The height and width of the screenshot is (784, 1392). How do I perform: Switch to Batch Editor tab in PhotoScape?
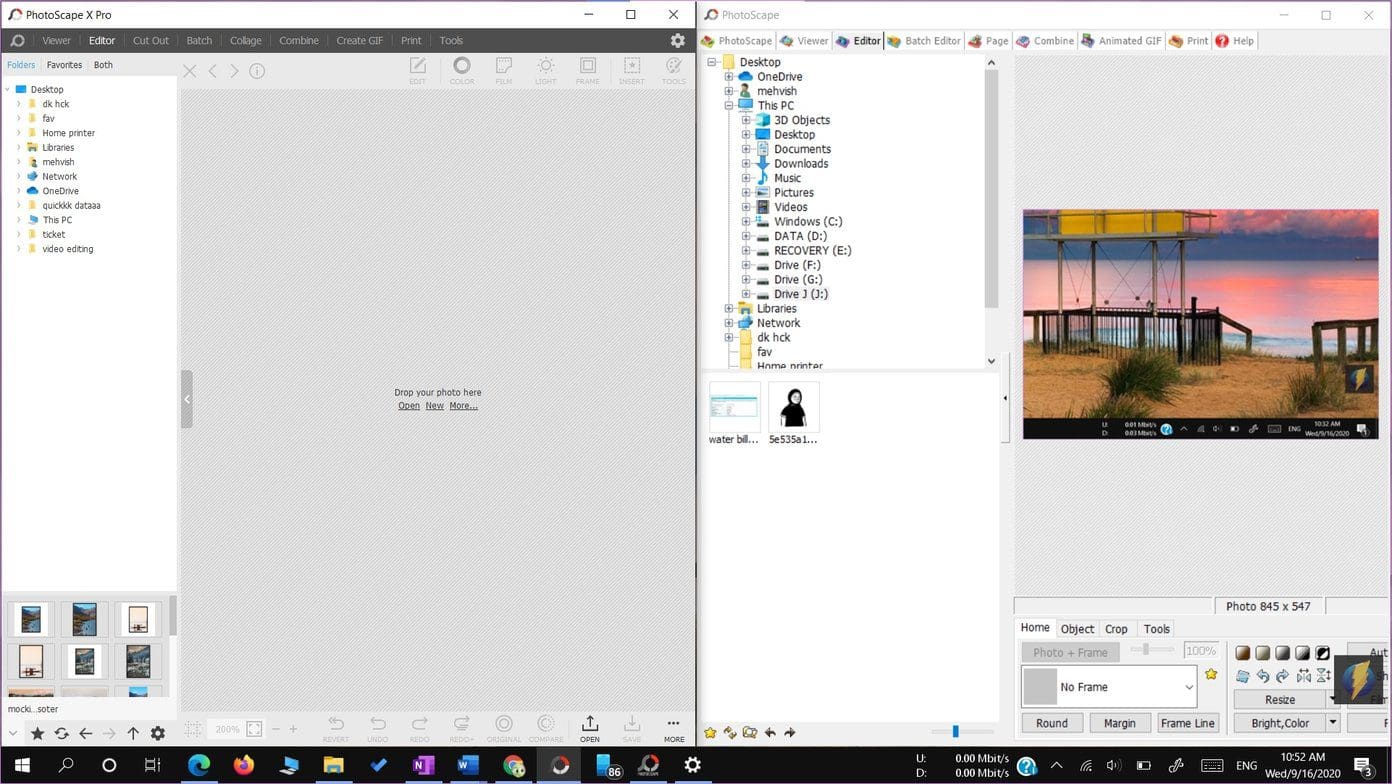(924, 41)
